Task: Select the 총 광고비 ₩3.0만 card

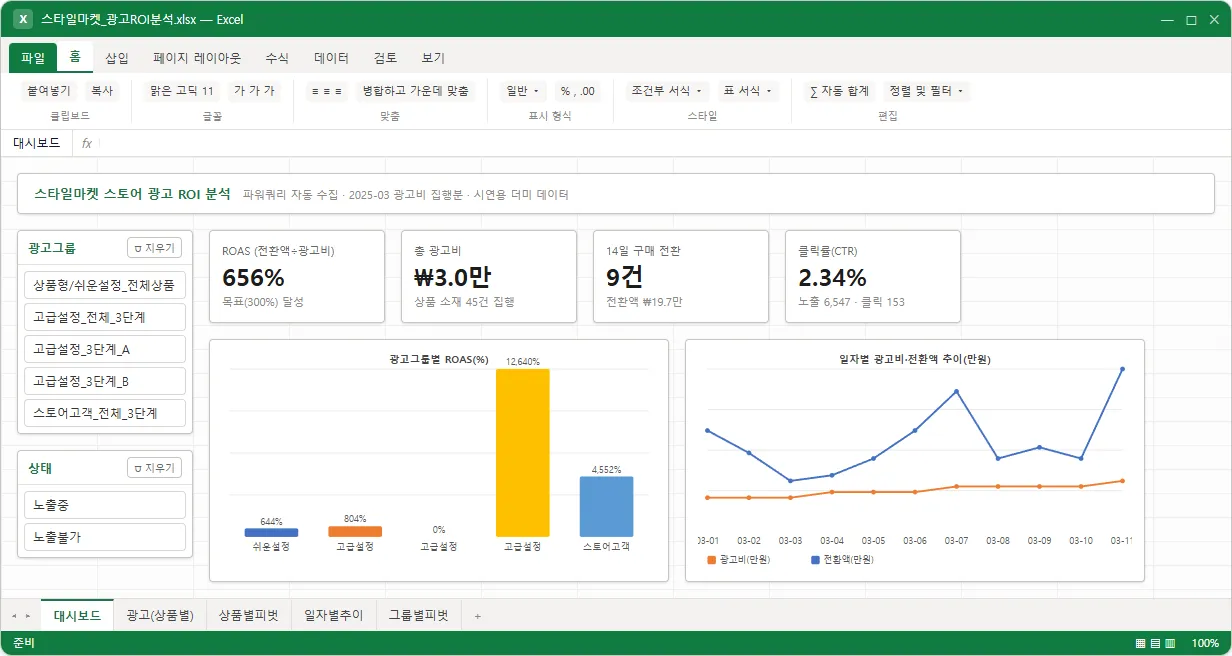Action: pyautogui.click(x=489, y=277)
